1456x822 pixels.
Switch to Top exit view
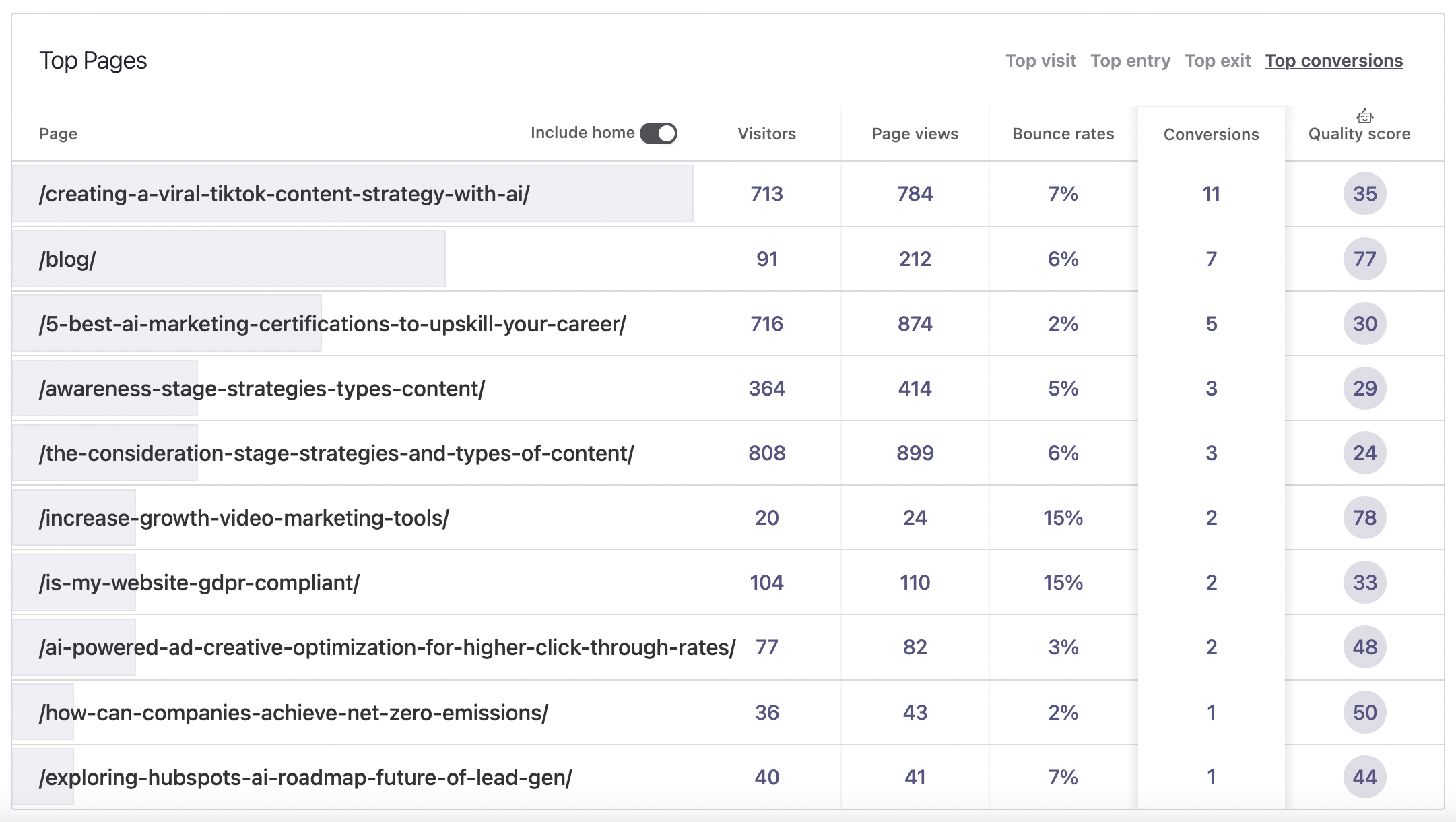coord(1217,60)
